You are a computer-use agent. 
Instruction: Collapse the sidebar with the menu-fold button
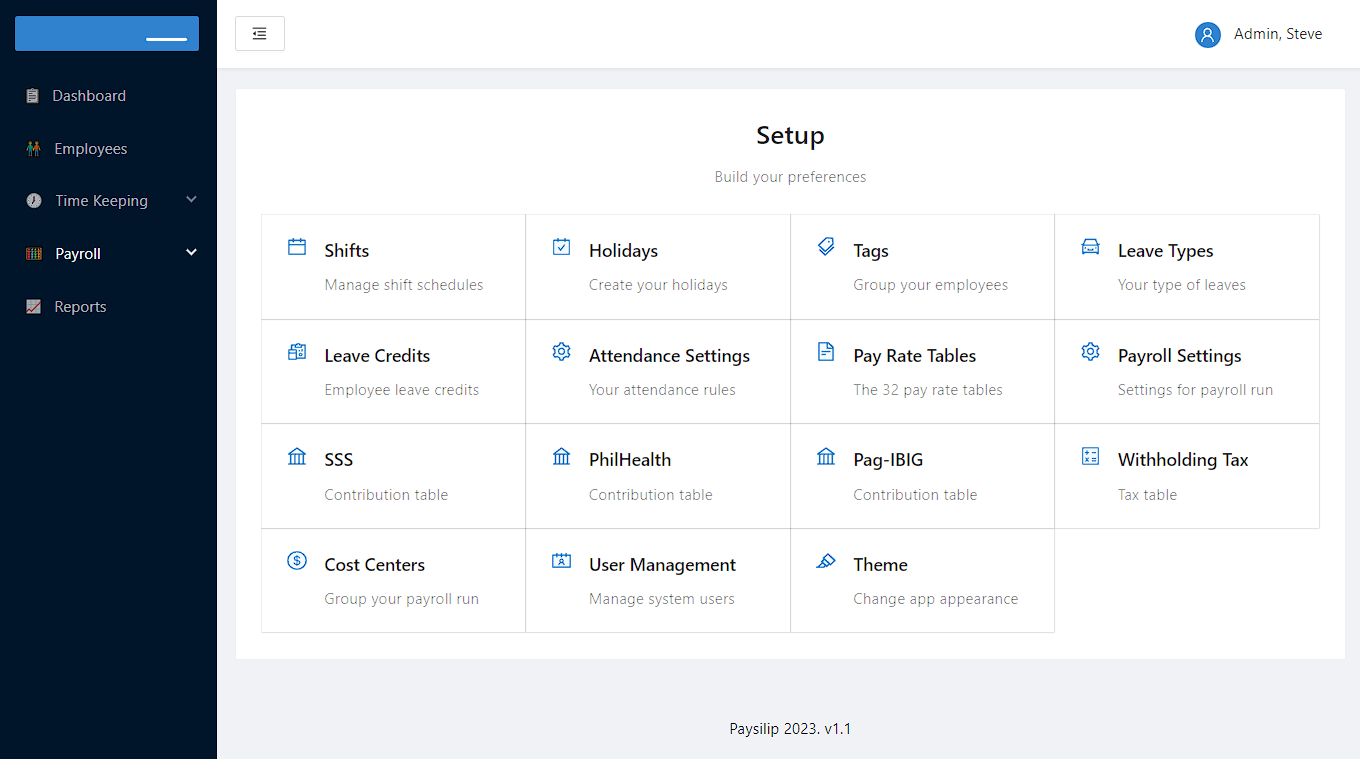[x=260, y=34]
